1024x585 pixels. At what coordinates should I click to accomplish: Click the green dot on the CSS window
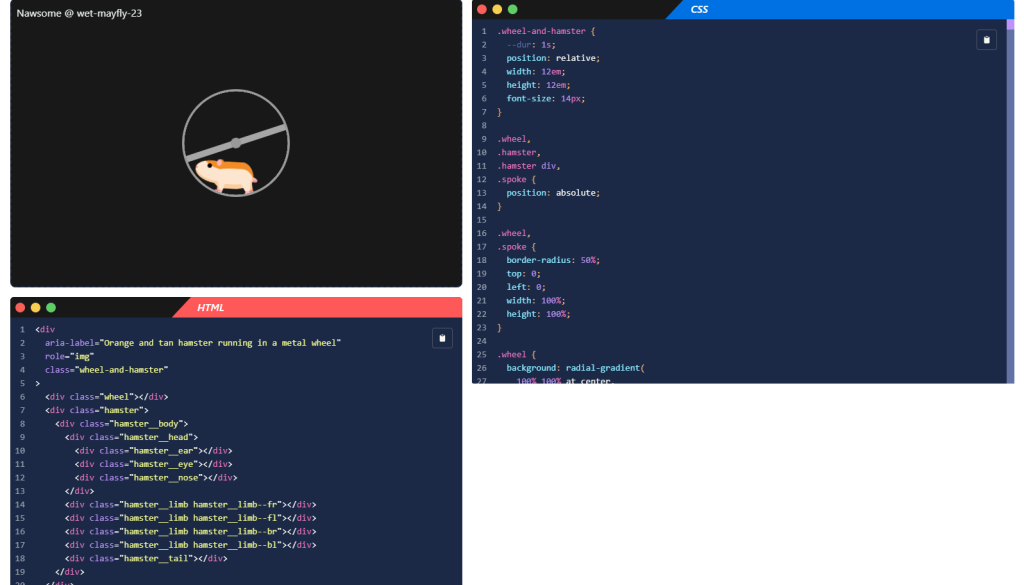(x=513, y=9)
